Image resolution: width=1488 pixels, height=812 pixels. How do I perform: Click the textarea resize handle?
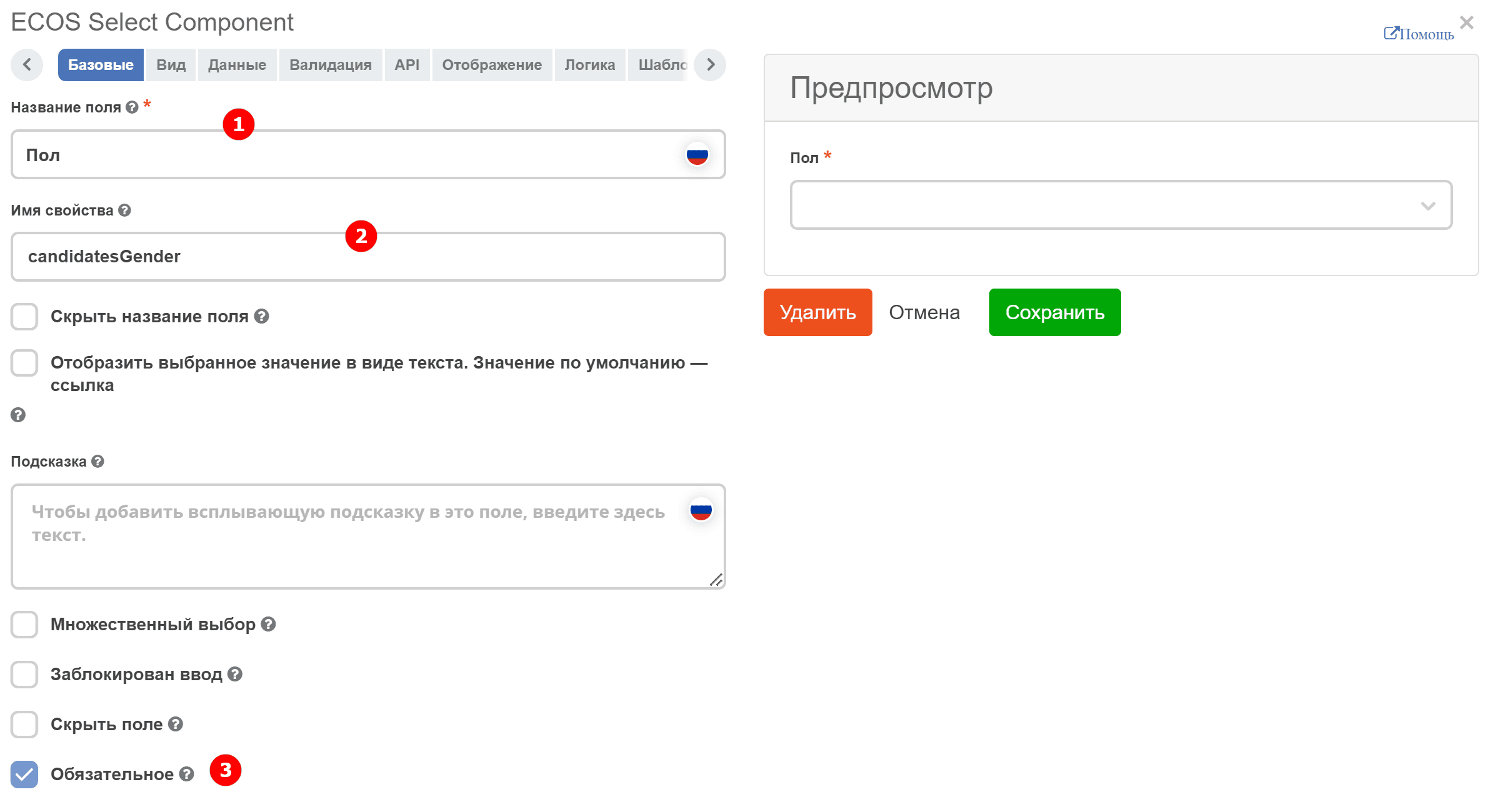[716, 580]
